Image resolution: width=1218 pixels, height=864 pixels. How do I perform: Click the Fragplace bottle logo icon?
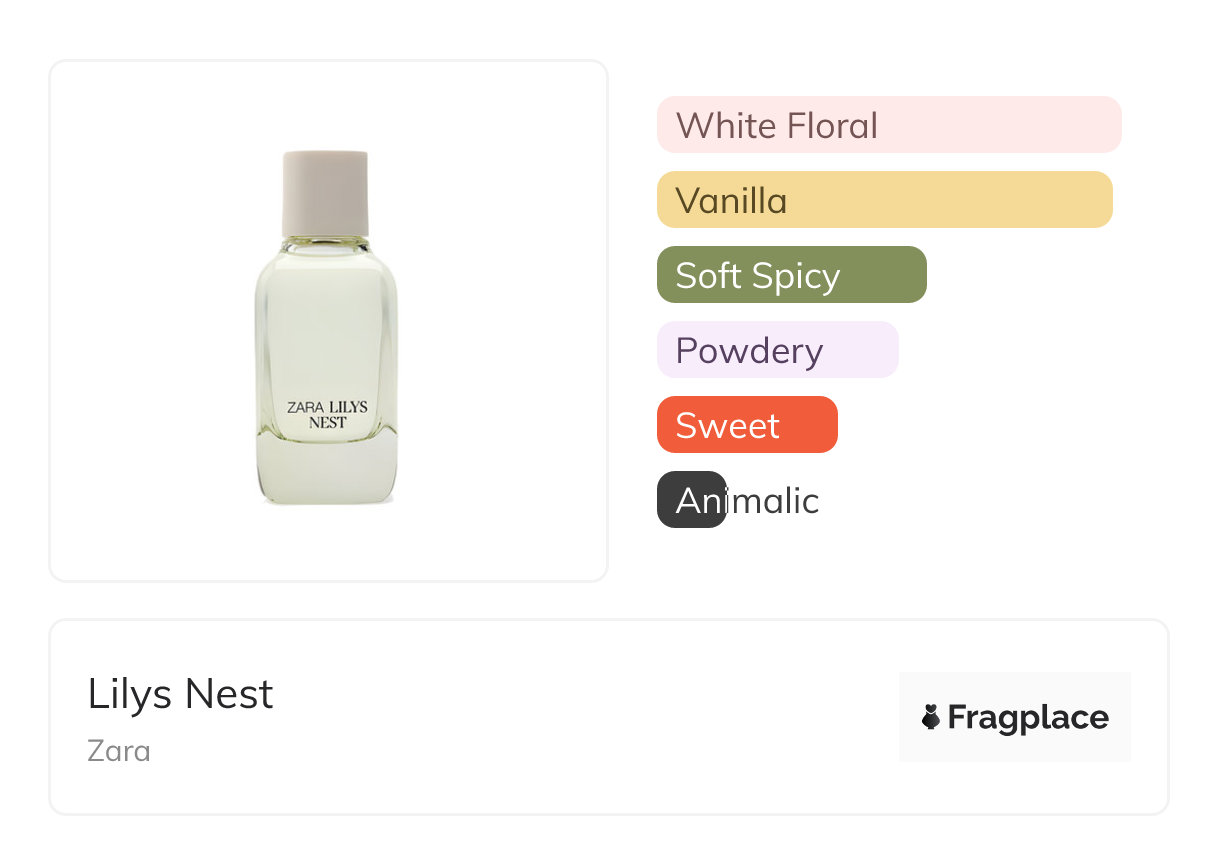[x=931, y=717]
